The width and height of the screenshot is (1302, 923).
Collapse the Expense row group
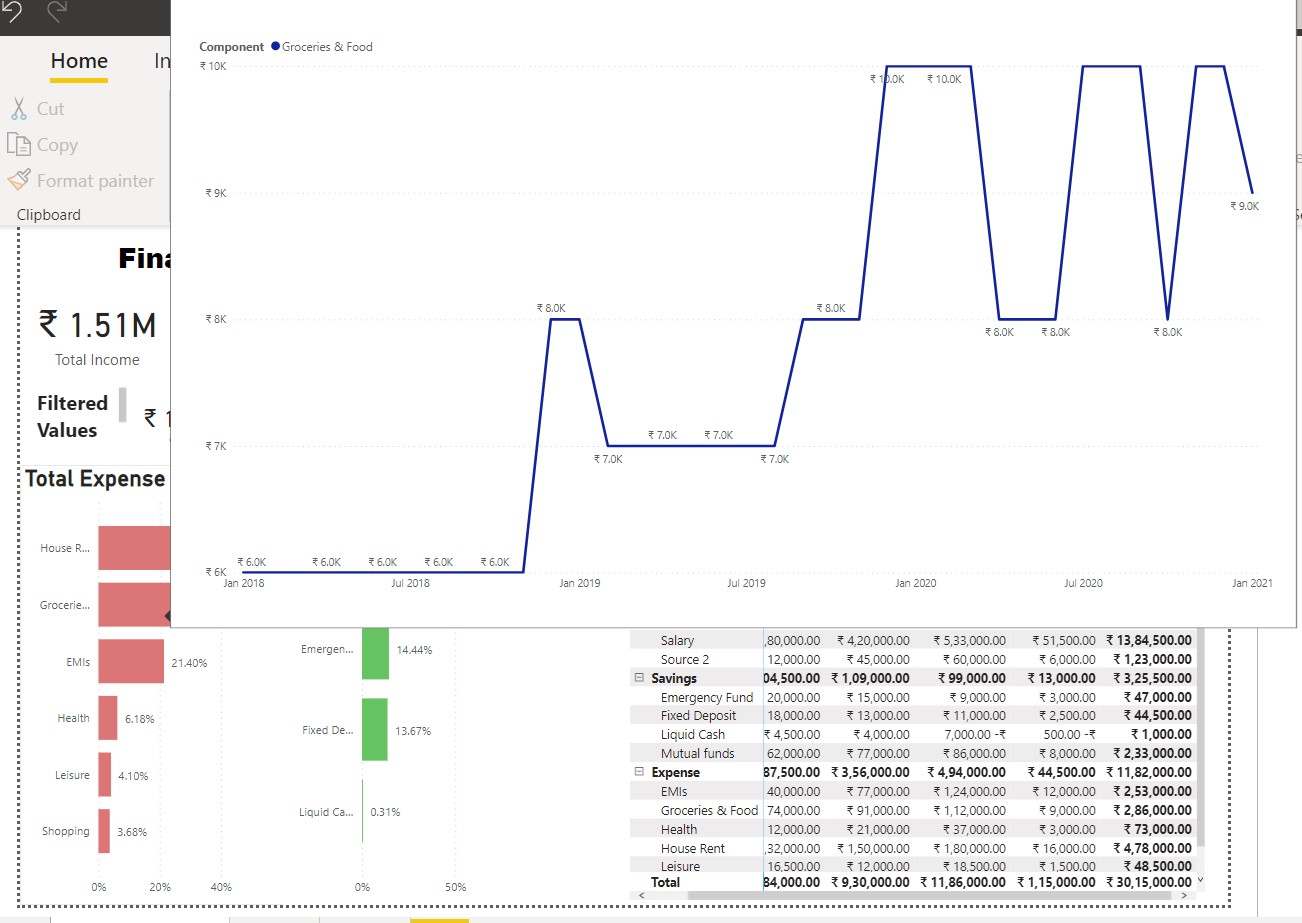(x=638, y=772)
